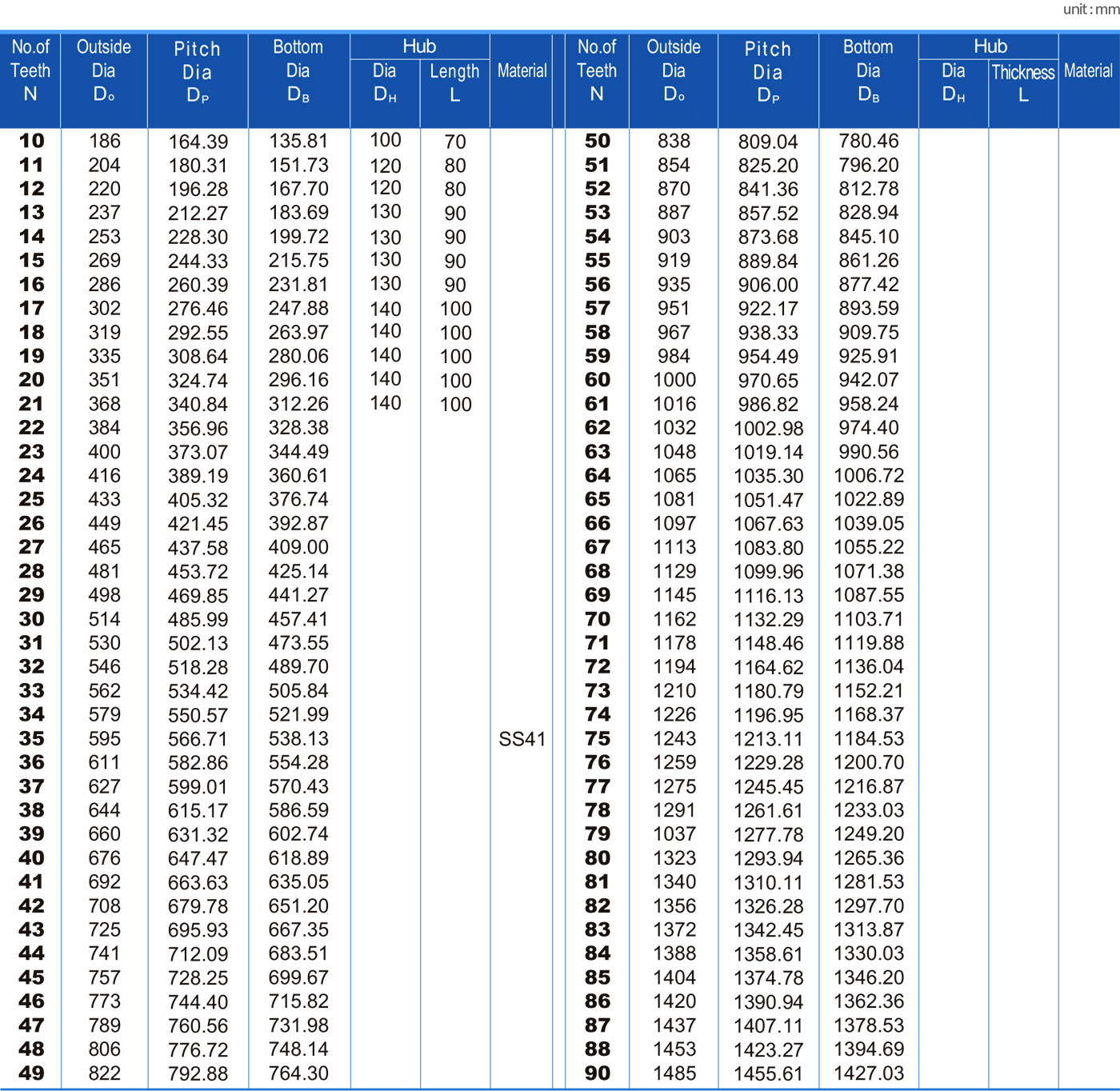This screenshot has height=1091, width=1120.
Task: Click outside diameter '351'
Action: tap(104, 380)
